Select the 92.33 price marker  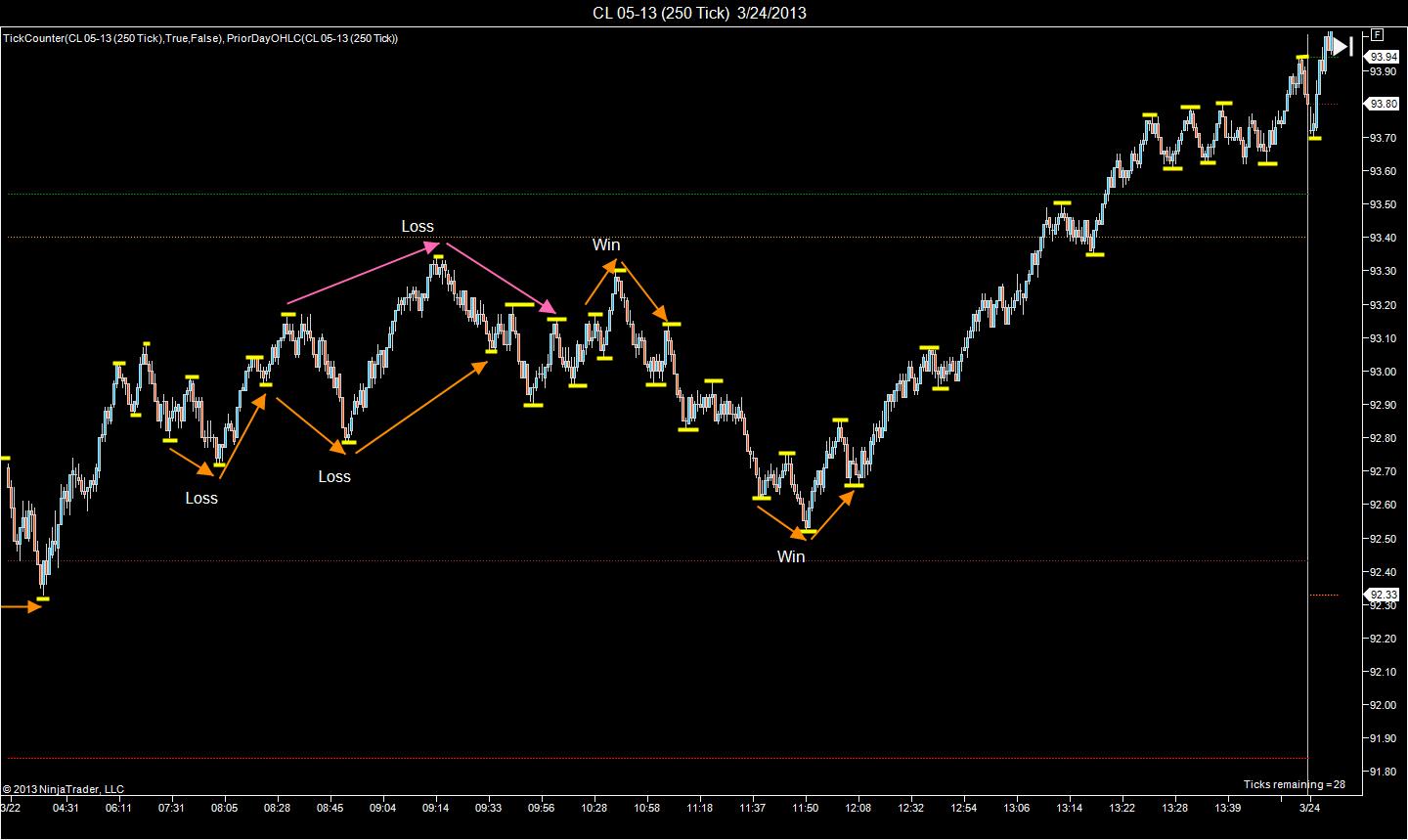(1383, 595)
